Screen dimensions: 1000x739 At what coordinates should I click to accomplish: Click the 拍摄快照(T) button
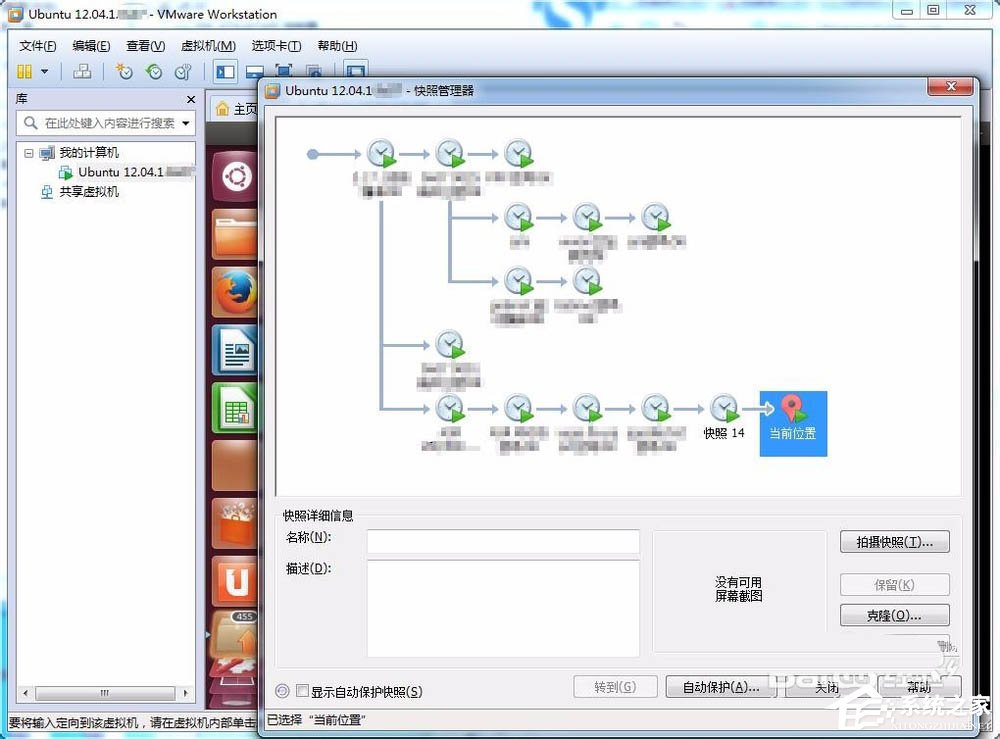click(x=893, y=541)
